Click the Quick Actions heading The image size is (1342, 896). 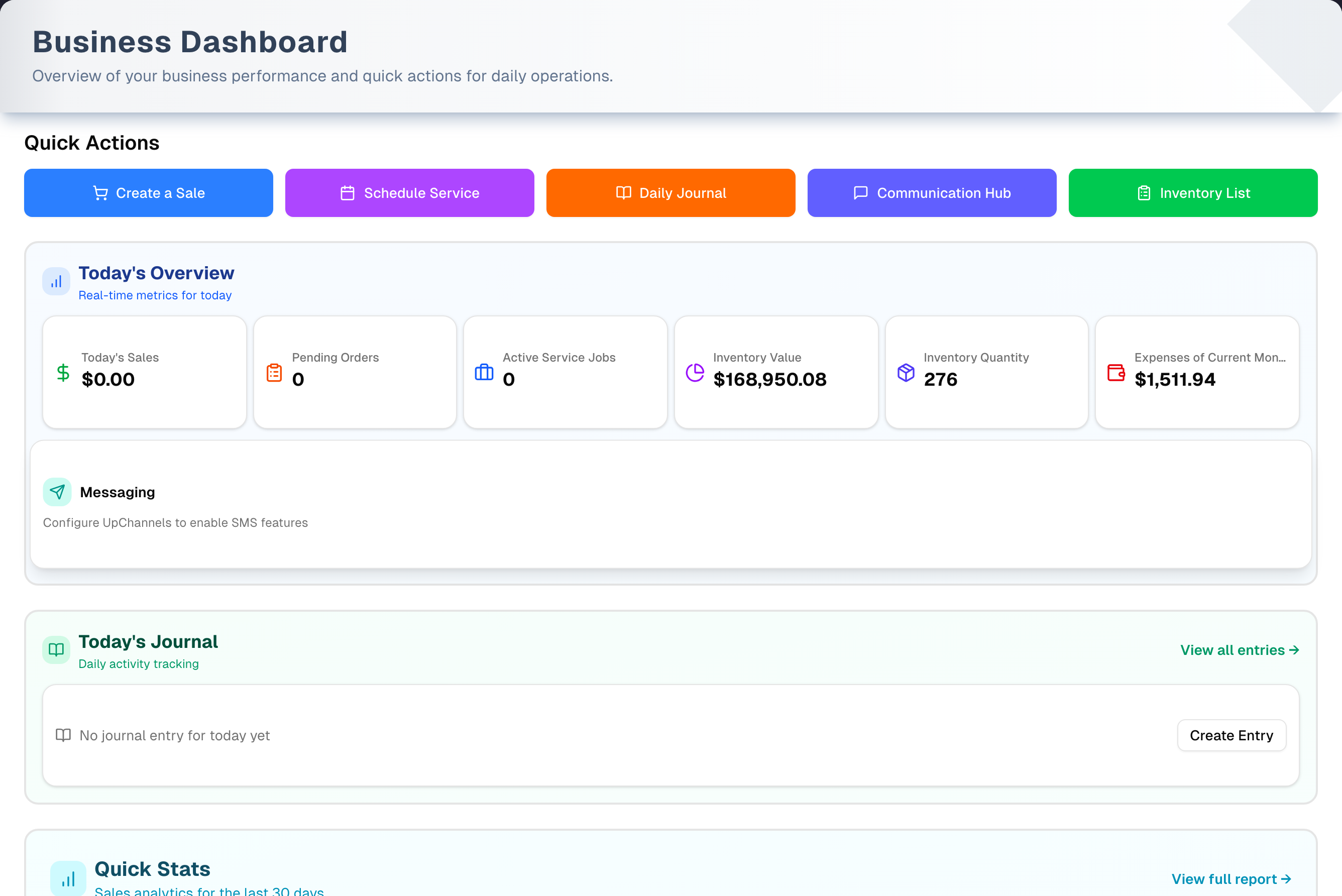click(x=91, y=142)
